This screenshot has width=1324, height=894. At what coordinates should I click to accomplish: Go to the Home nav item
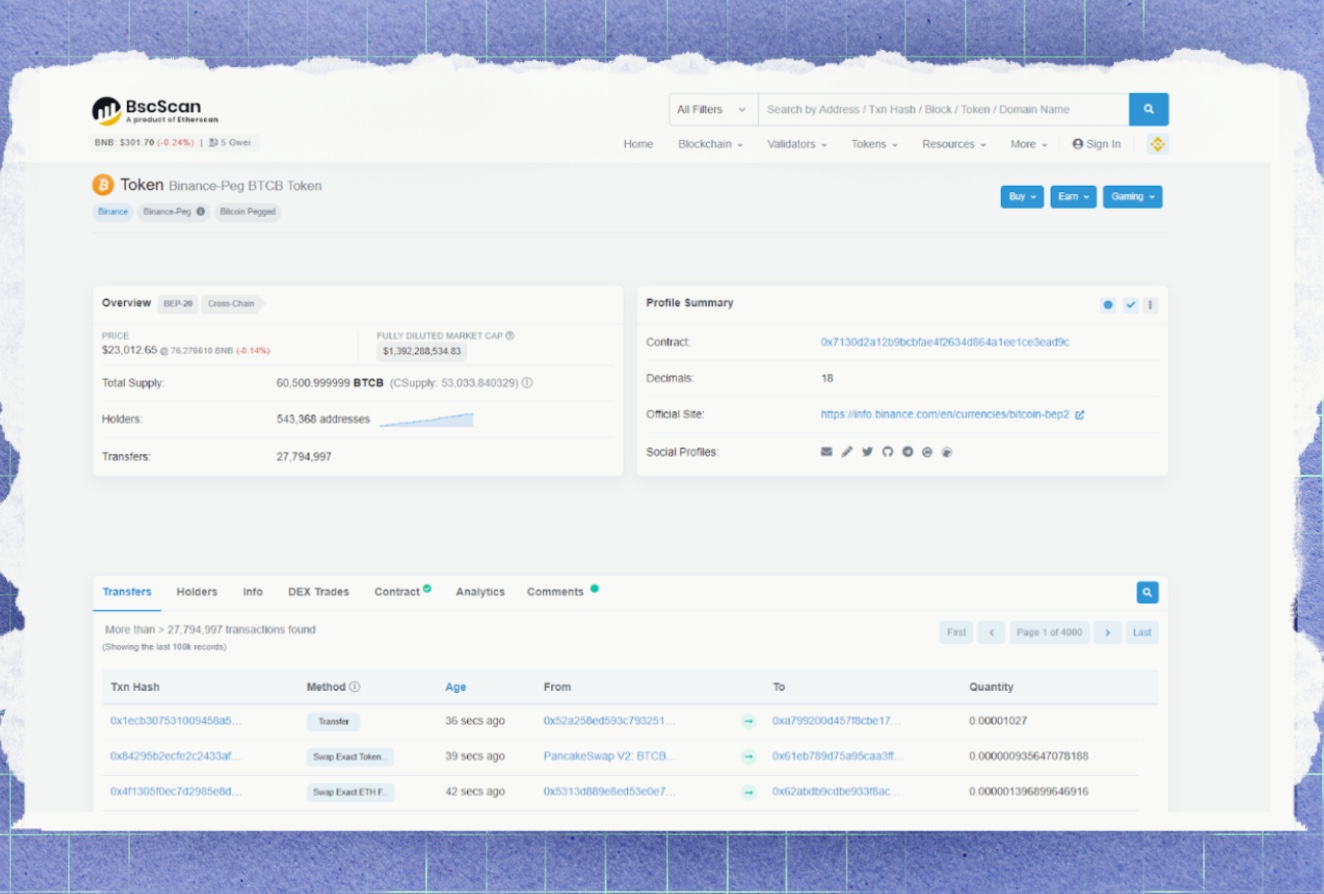(x=638, y=144)
